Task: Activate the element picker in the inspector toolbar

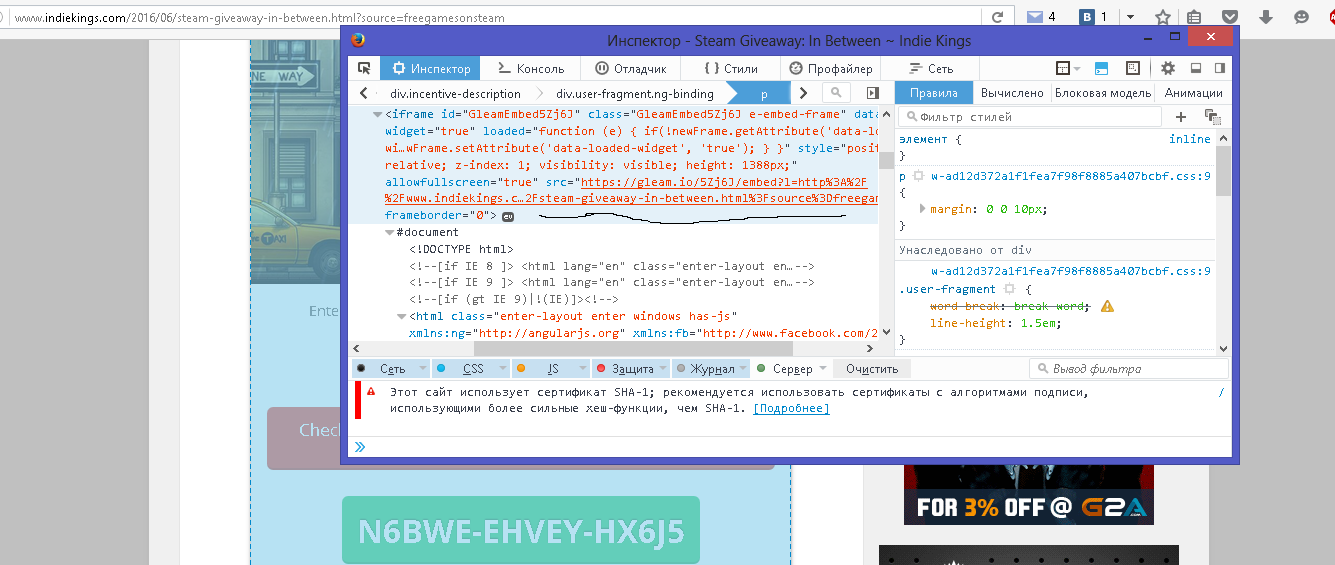Action: (x=364, y=69)
